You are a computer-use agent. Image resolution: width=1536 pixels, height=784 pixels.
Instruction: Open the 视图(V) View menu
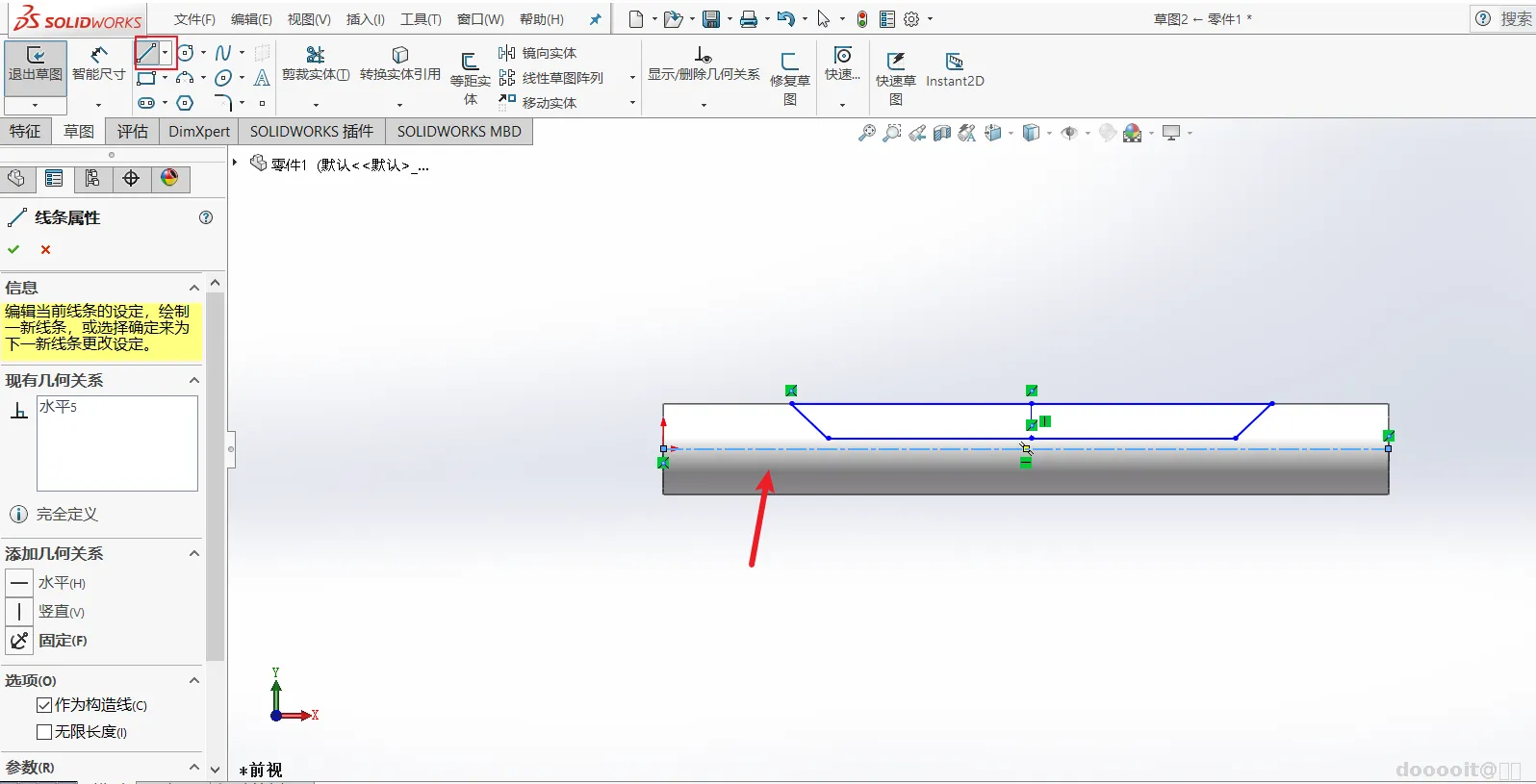[309, 19]
